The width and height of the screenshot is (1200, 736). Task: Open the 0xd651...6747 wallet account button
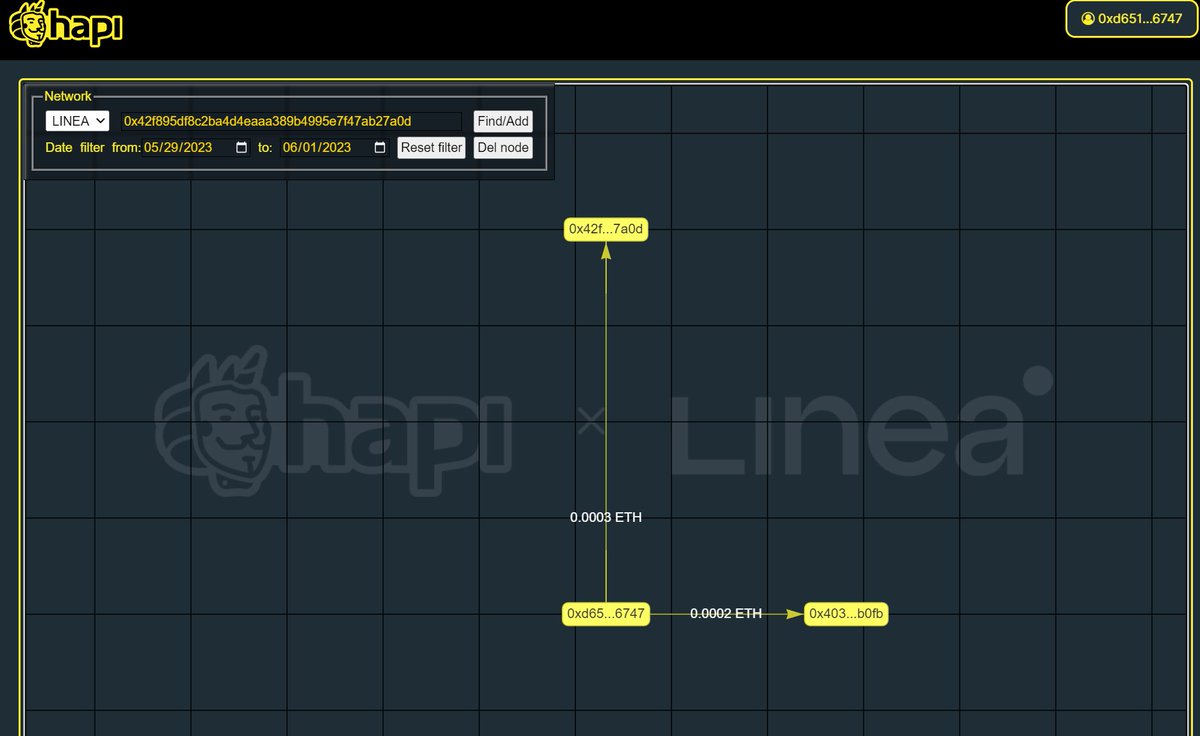coord(1131,18)
